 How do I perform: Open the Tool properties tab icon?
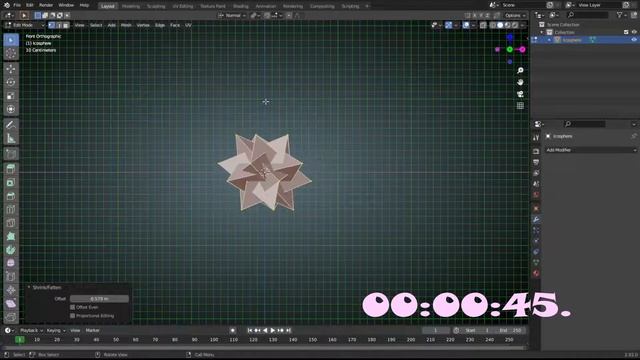536,138
